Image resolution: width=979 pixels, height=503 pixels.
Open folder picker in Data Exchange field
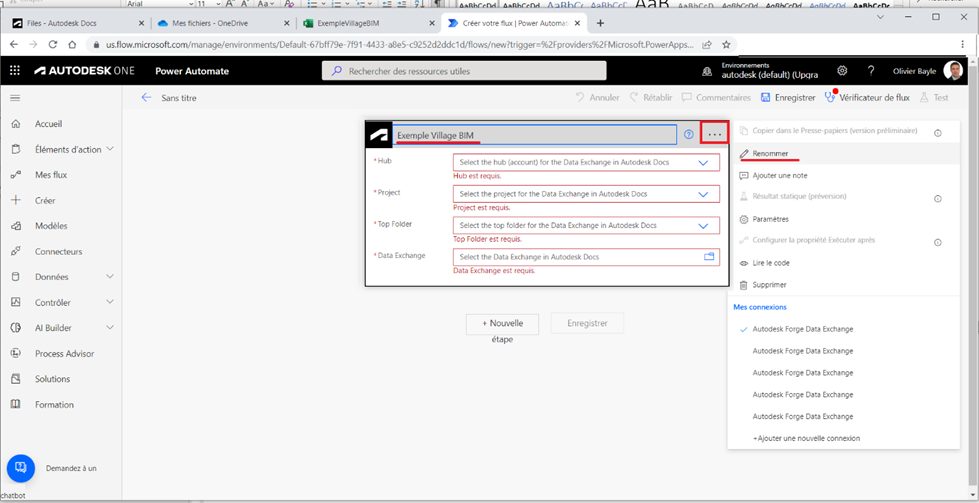click(709, 256)
